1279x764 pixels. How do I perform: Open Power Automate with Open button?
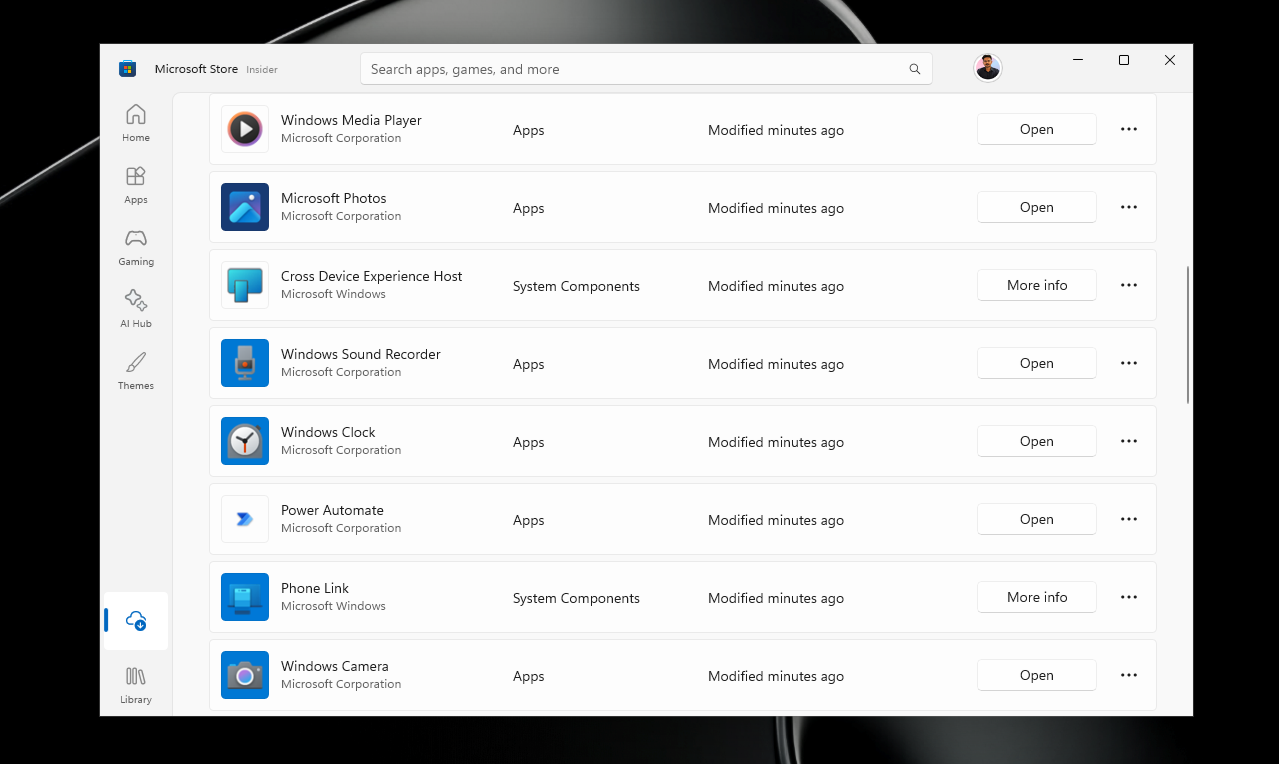coord(1037,519)
